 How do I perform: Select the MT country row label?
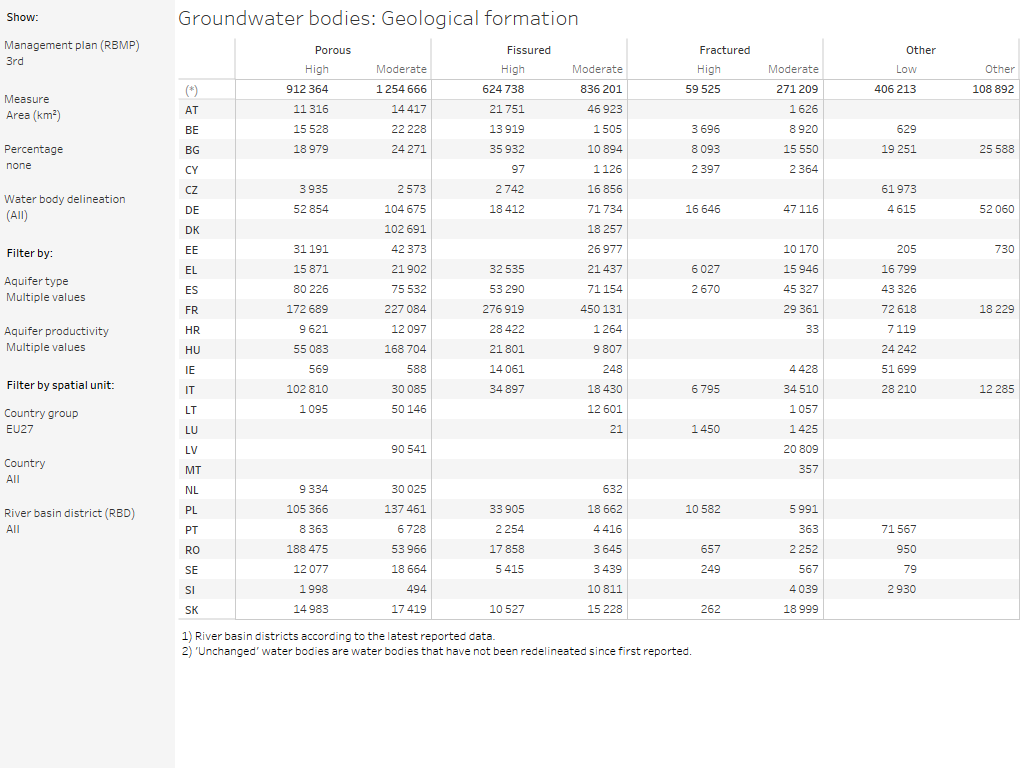(193, 470)
